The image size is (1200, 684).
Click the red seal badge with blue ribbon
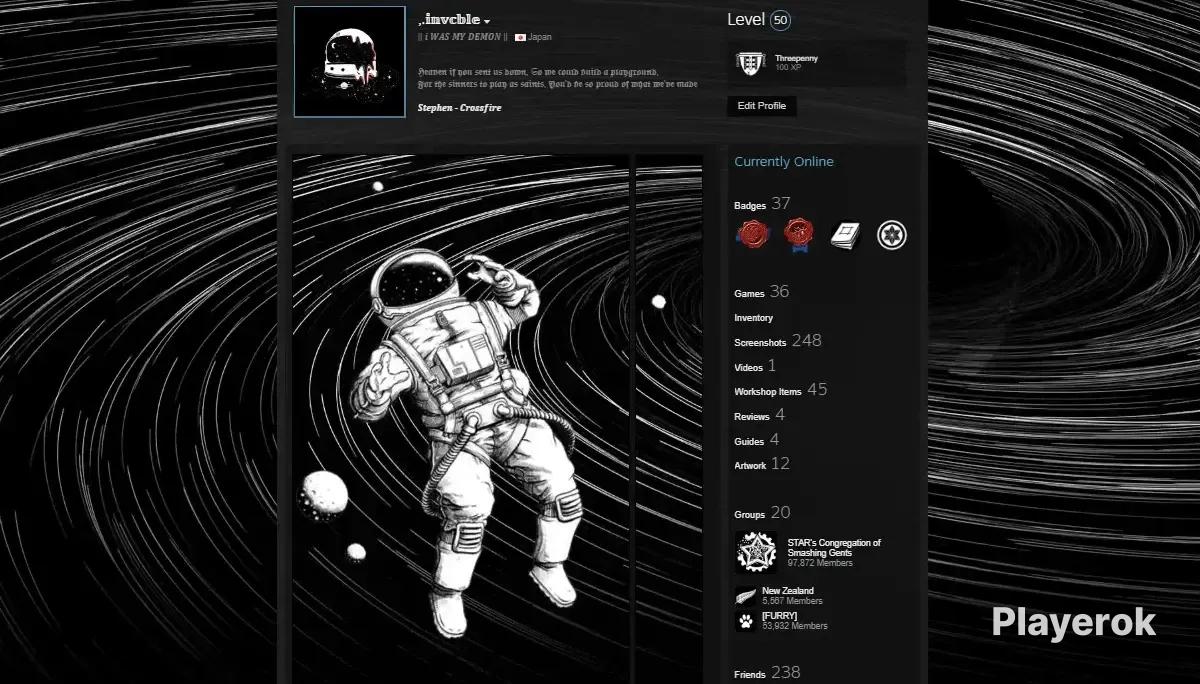[799, 235]
